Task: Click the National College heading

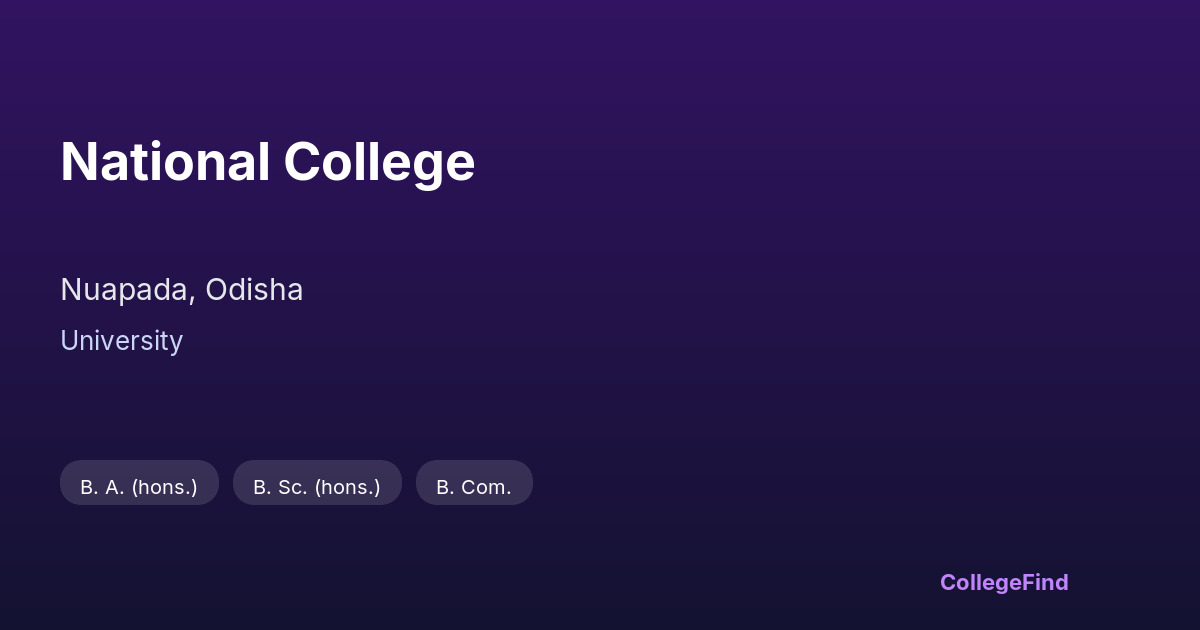Action: [267, 162]
